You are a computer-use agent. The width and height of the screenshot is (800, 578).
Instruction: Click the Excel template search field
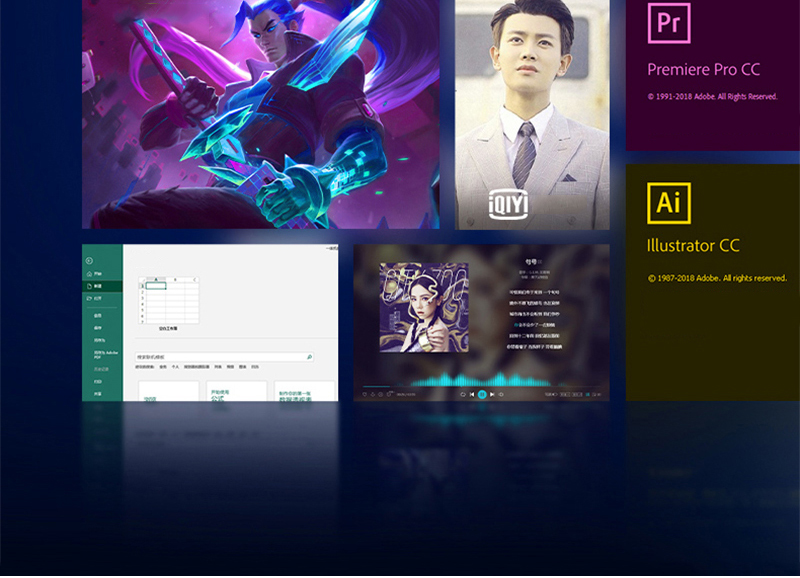point(224,357)
